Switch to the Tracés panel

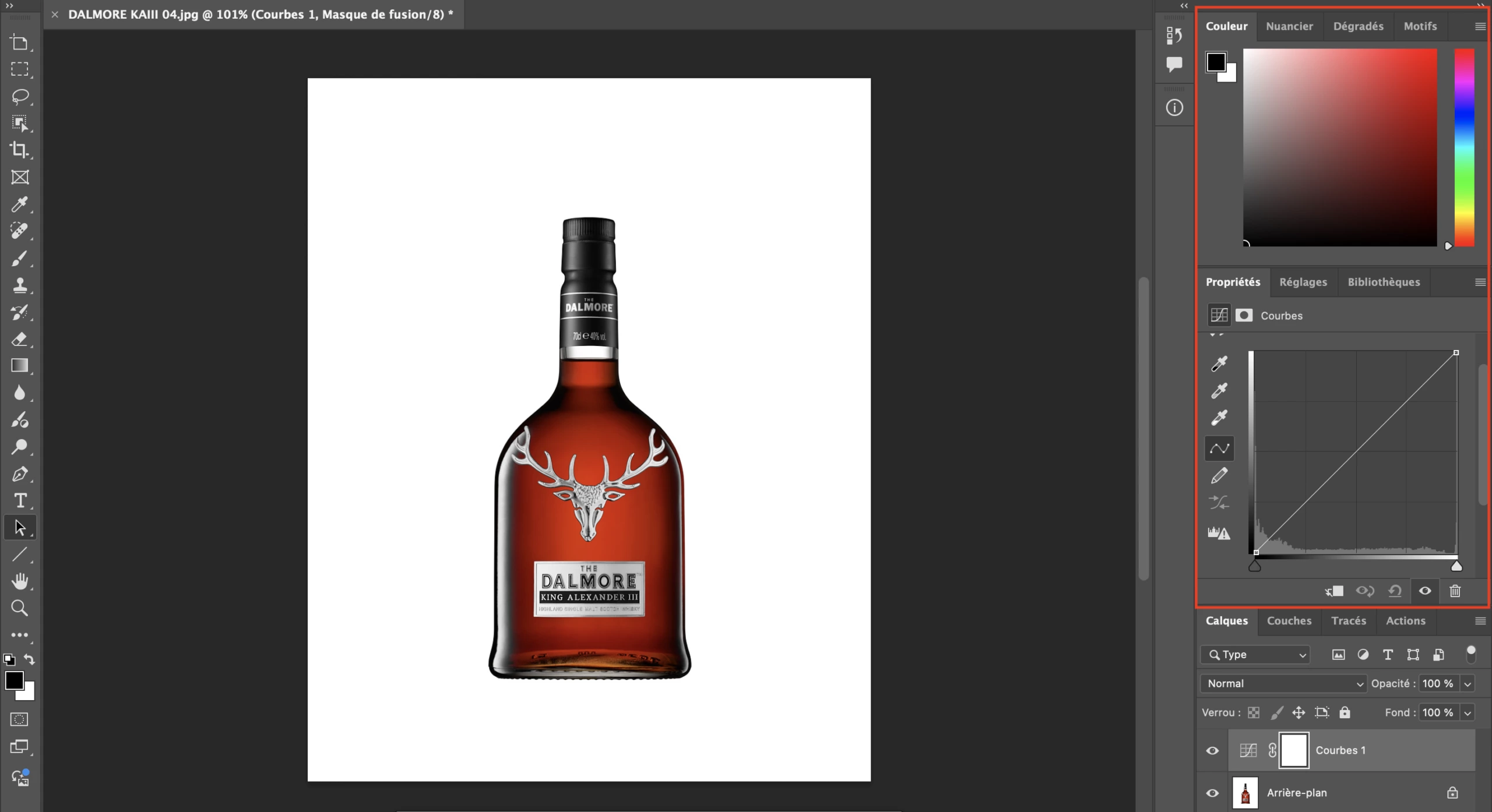point(1349,621)
